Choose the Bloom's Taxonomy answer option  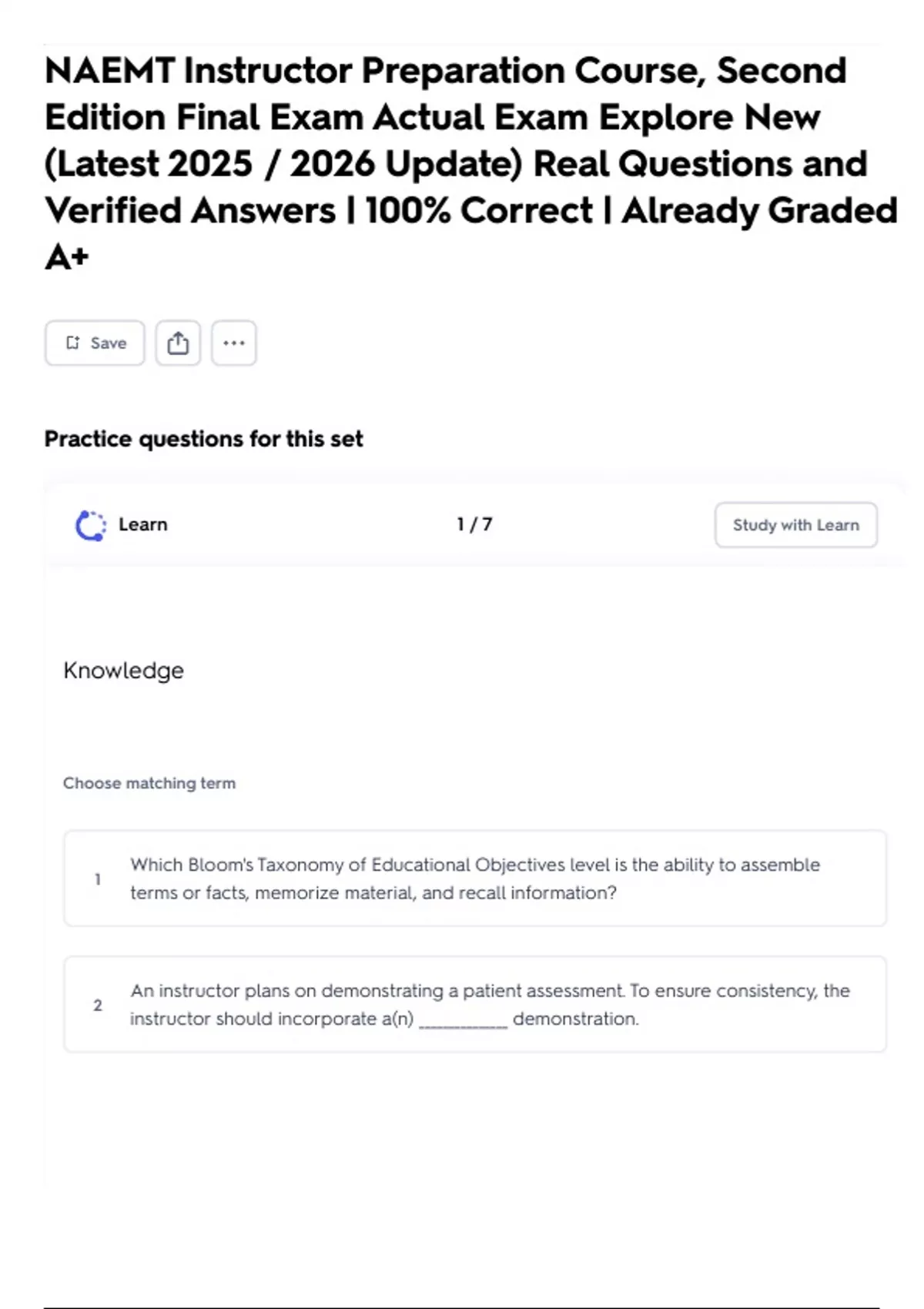(x=474, y=879)
